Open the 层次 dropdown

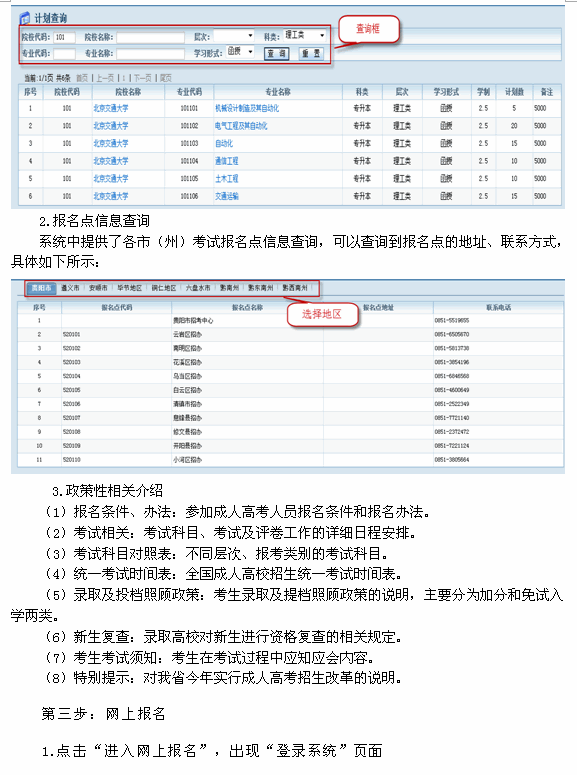tap(234, 36)
